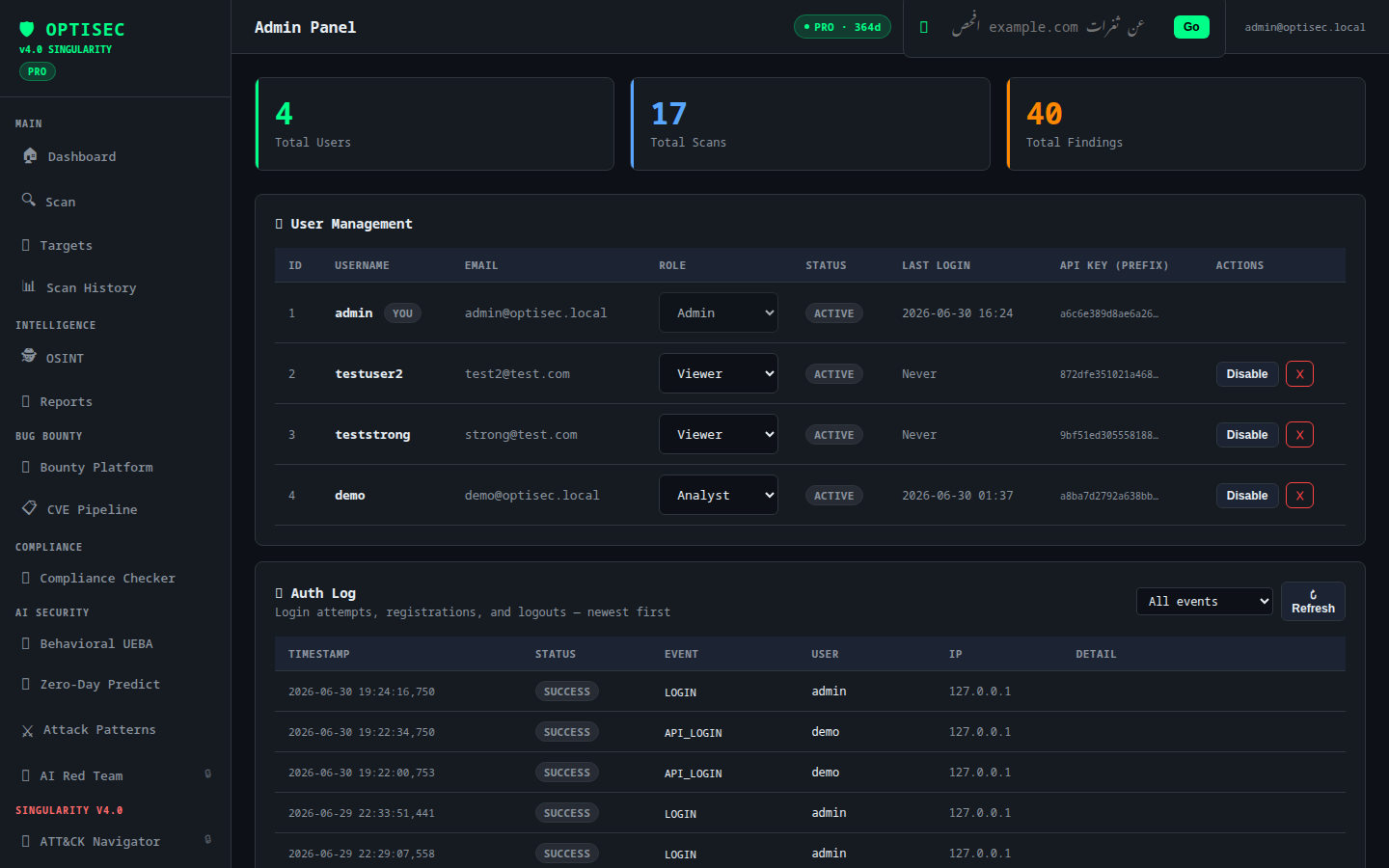The width and height of the screenshot is (1389, 868).
Task: Disable the teststrong account
Action: 1247,435
